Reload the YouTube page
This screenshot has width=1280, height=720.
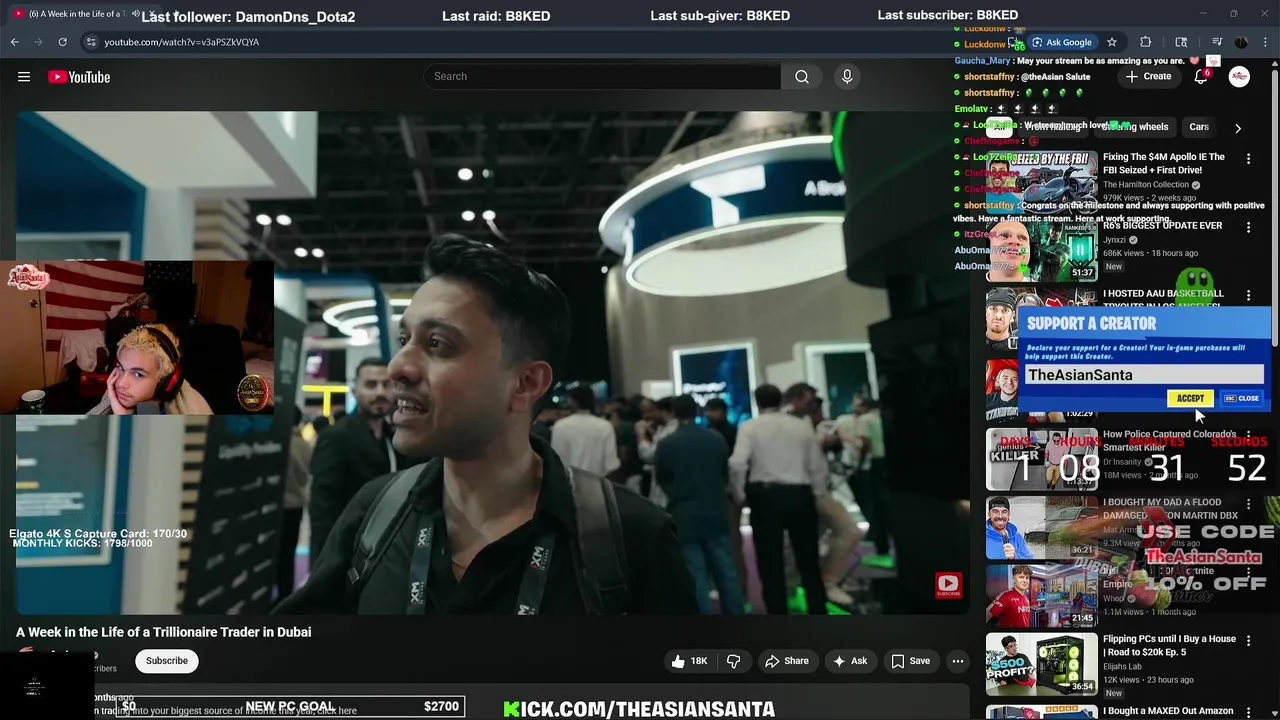click(x=62, y=42)
